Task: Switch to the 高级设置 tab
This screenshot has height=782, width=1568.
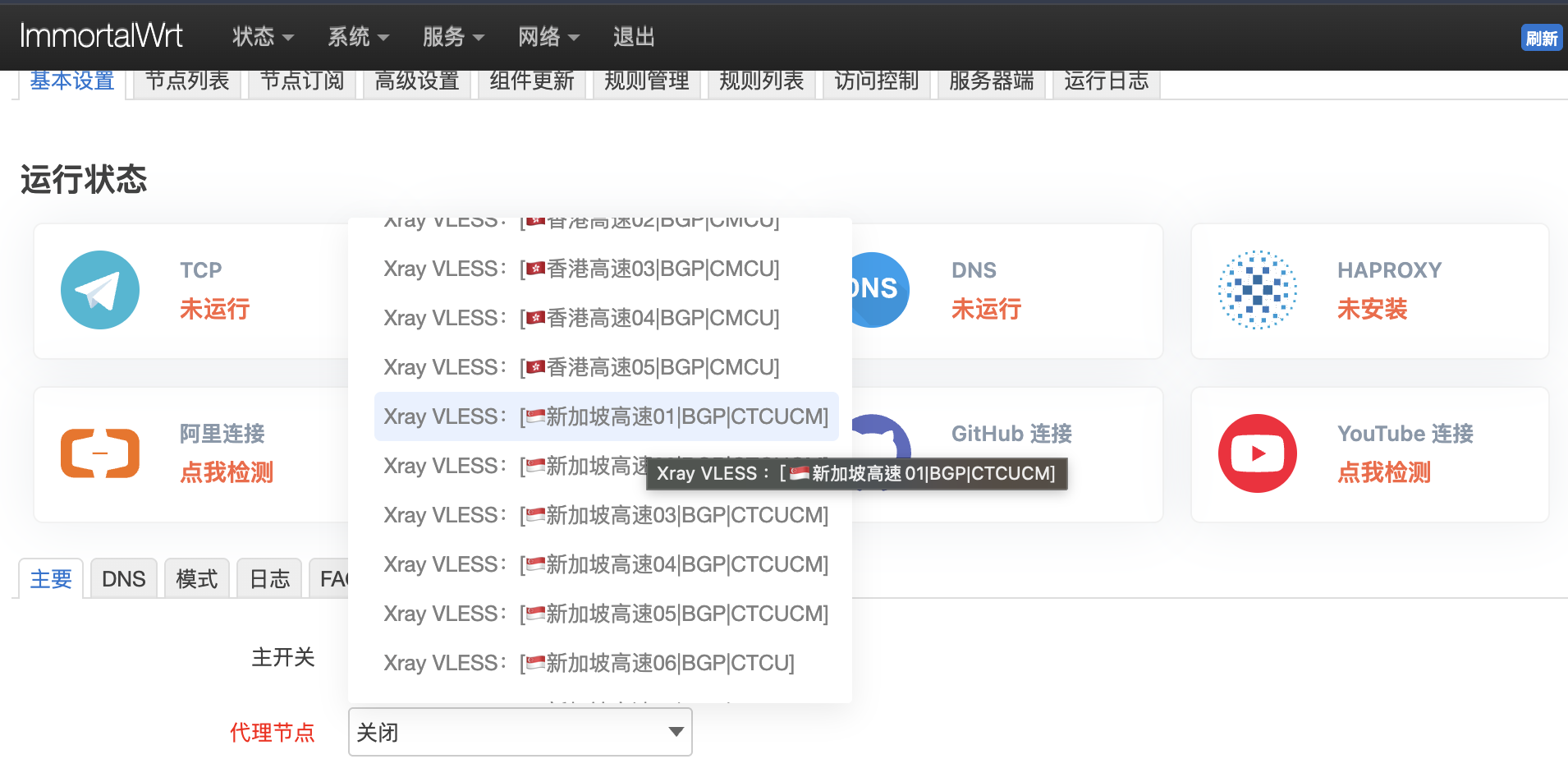Action: (417, 82)
